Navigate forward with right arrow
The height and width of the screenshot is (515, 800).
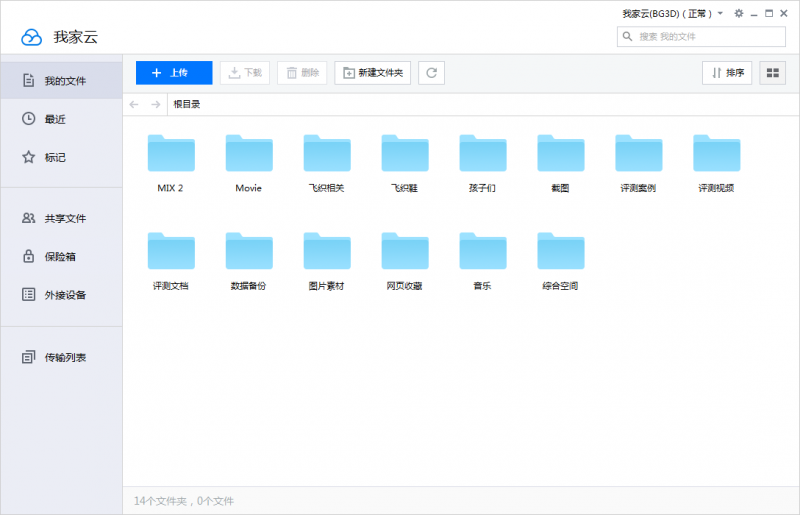click(x=155, y=104)
